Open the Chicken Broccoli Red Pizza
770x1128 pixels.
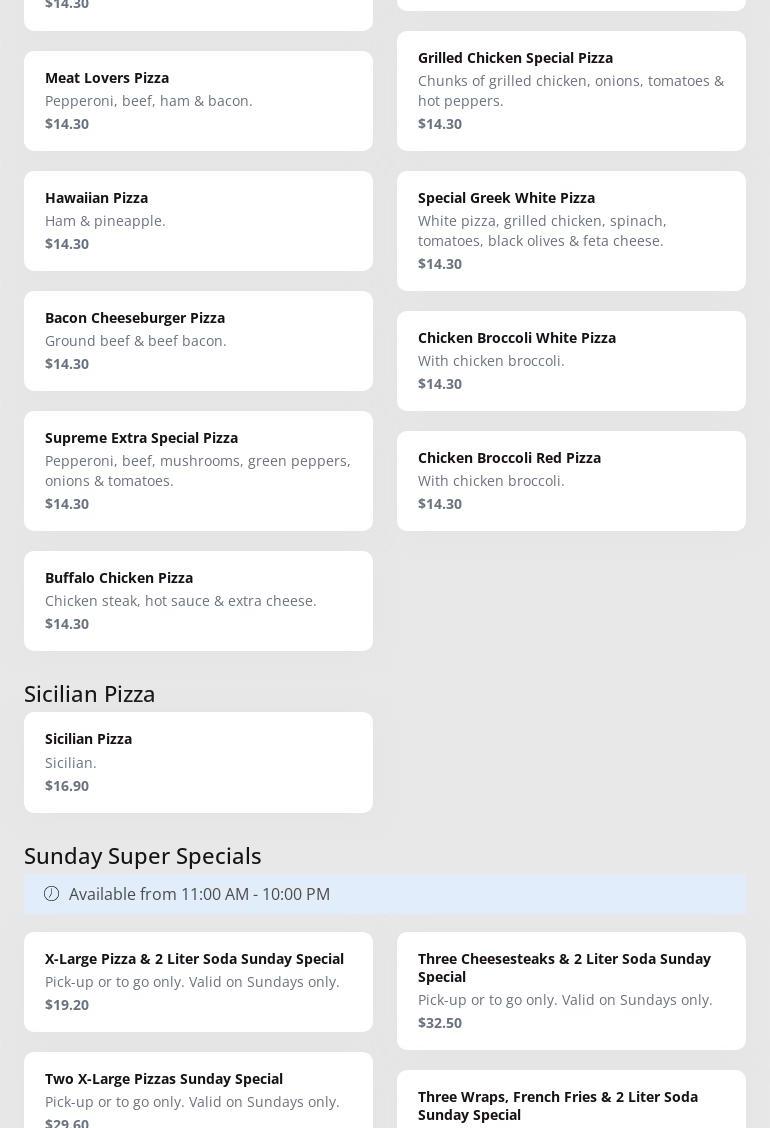pos(571,480)
